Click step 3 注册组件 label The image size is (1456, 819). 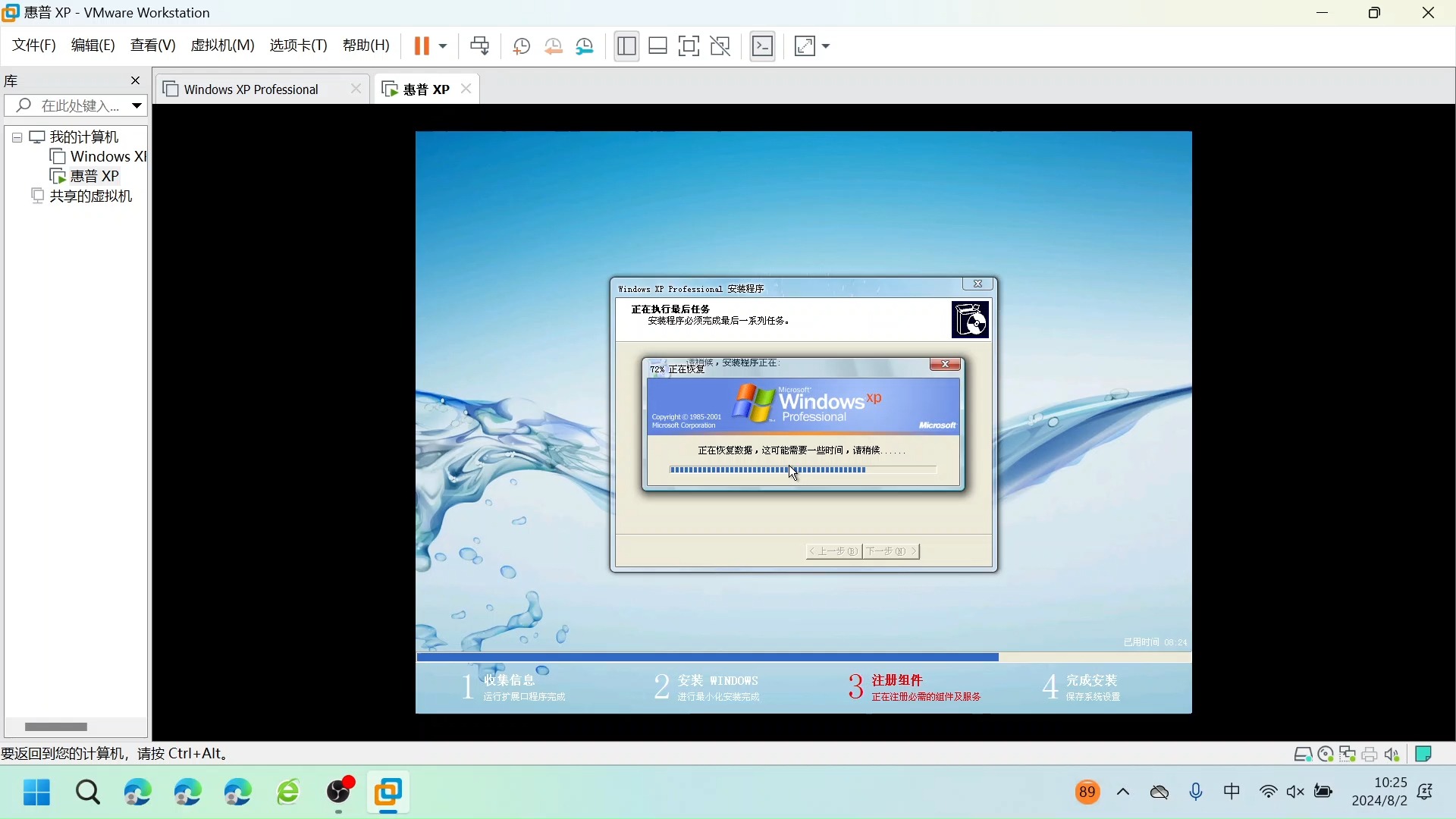[x=897, y=680]
